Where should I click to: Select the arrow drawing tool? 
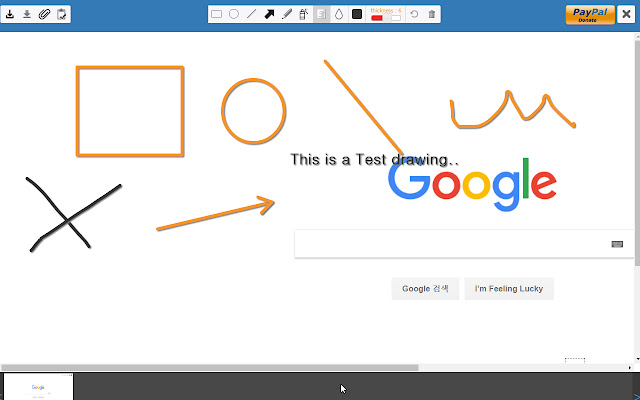point(269,14)
